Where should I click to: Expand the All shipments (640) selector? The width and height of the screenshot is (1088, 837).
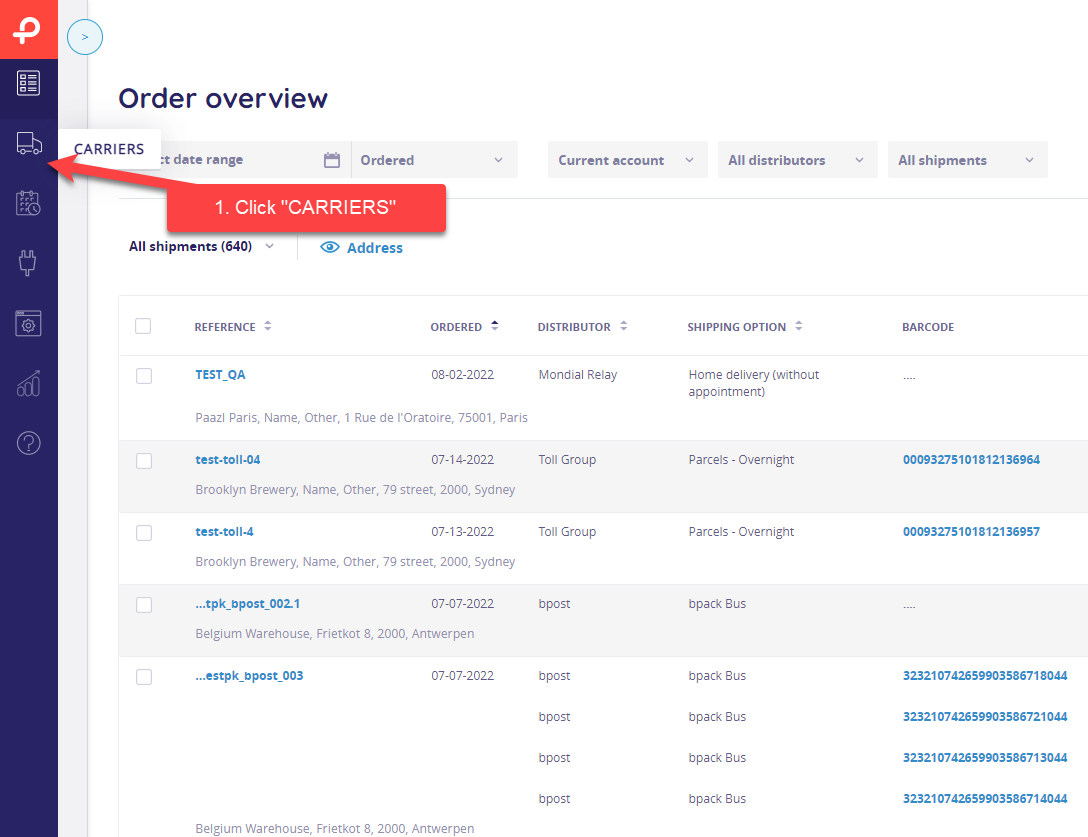[x=201, y=246]
